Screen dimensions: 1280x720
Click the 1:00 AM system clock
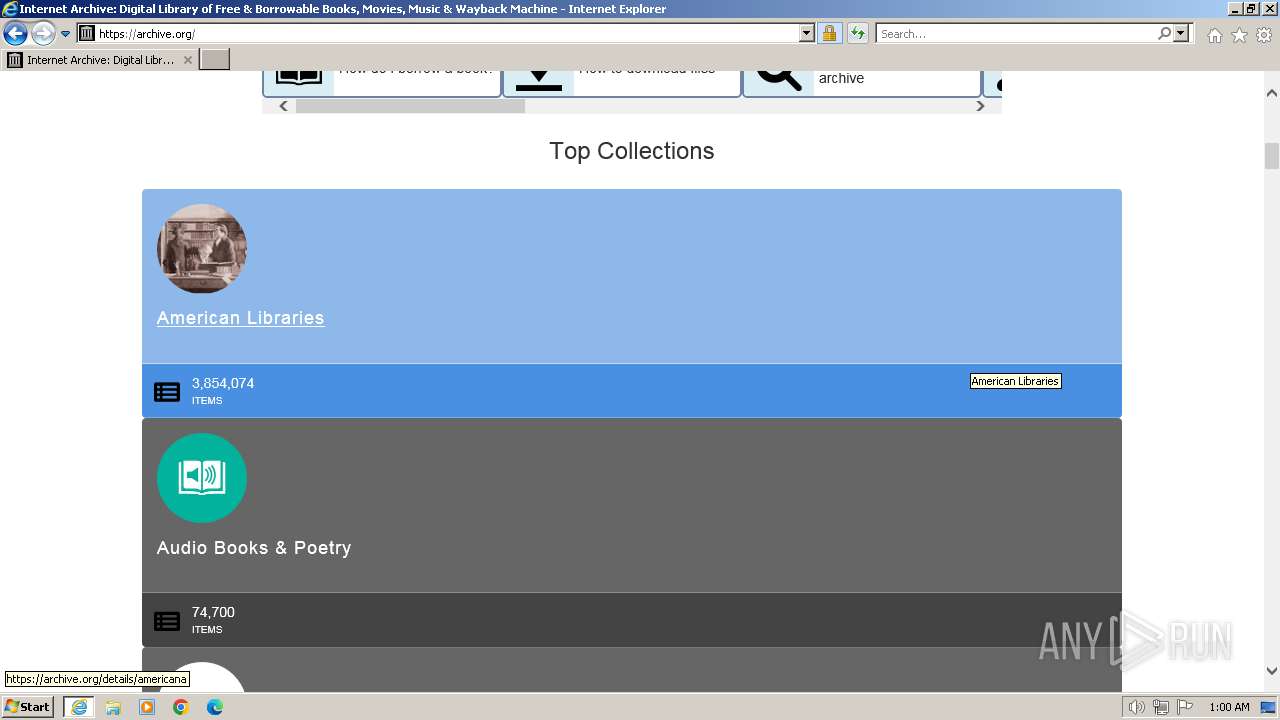[x=1229, y=707]
